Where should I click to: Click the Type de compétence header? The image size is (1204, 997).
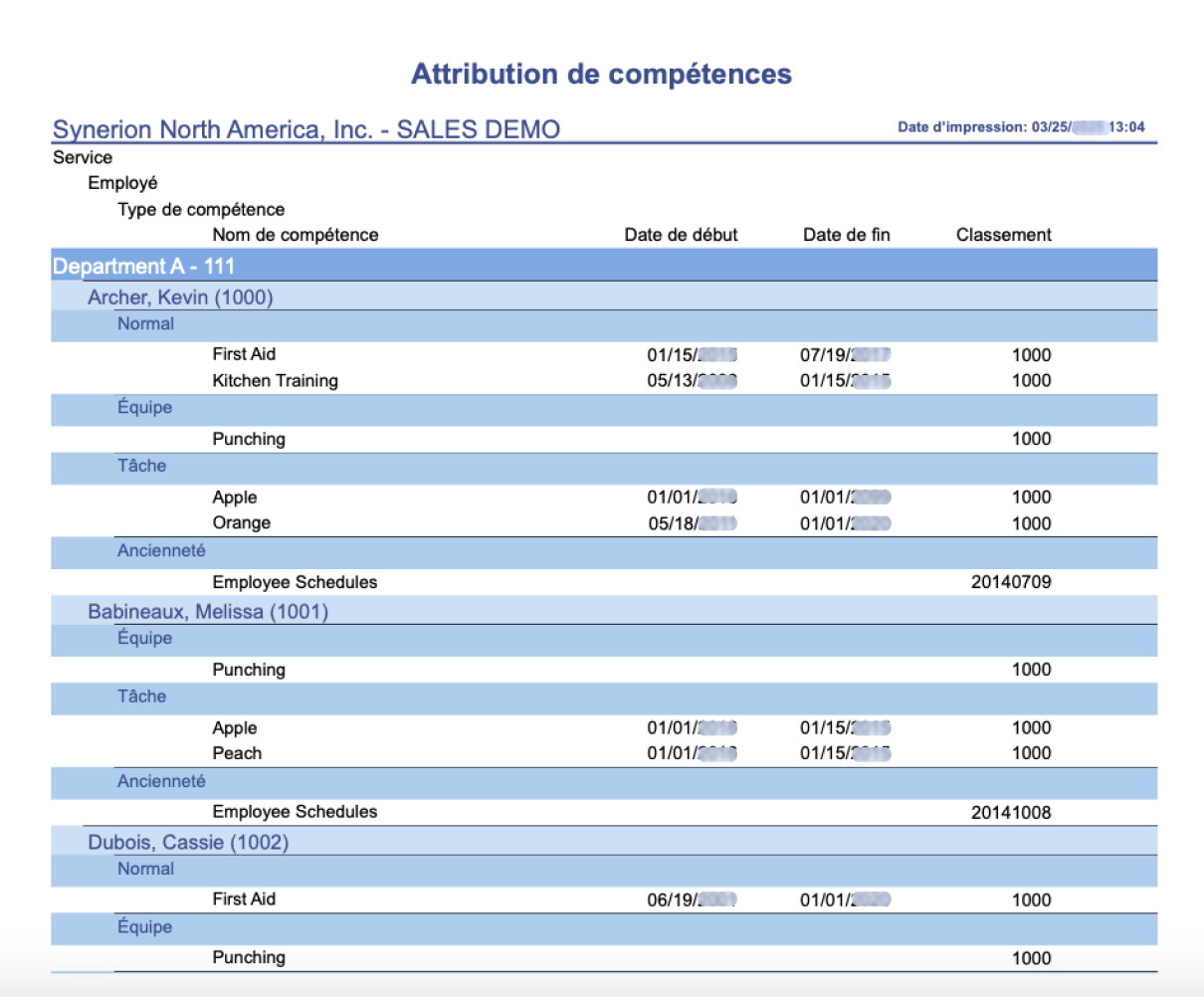point(201,210)
